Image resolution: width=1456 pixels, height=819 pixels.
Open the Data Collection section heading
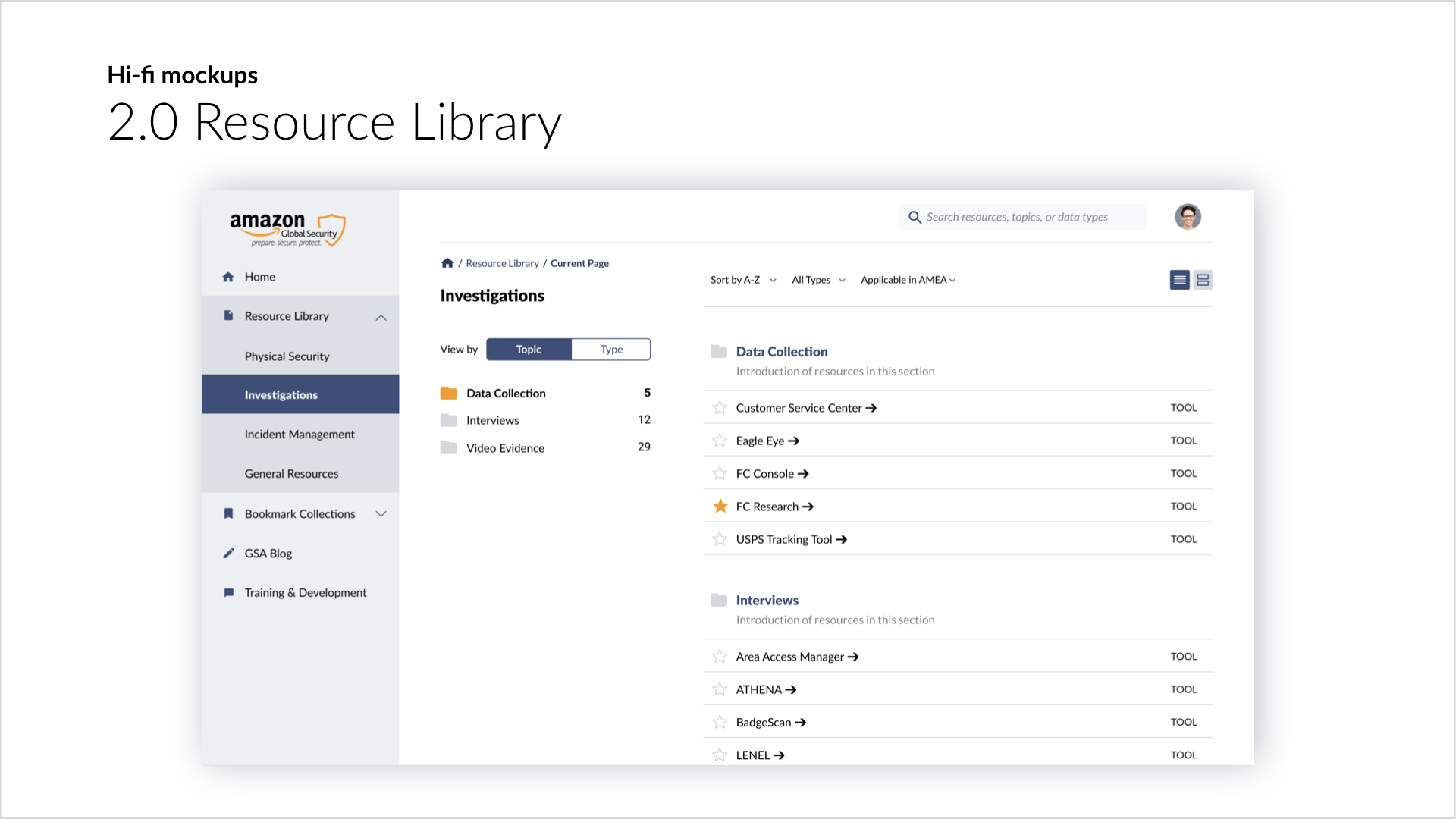click(x=782, y=351)
